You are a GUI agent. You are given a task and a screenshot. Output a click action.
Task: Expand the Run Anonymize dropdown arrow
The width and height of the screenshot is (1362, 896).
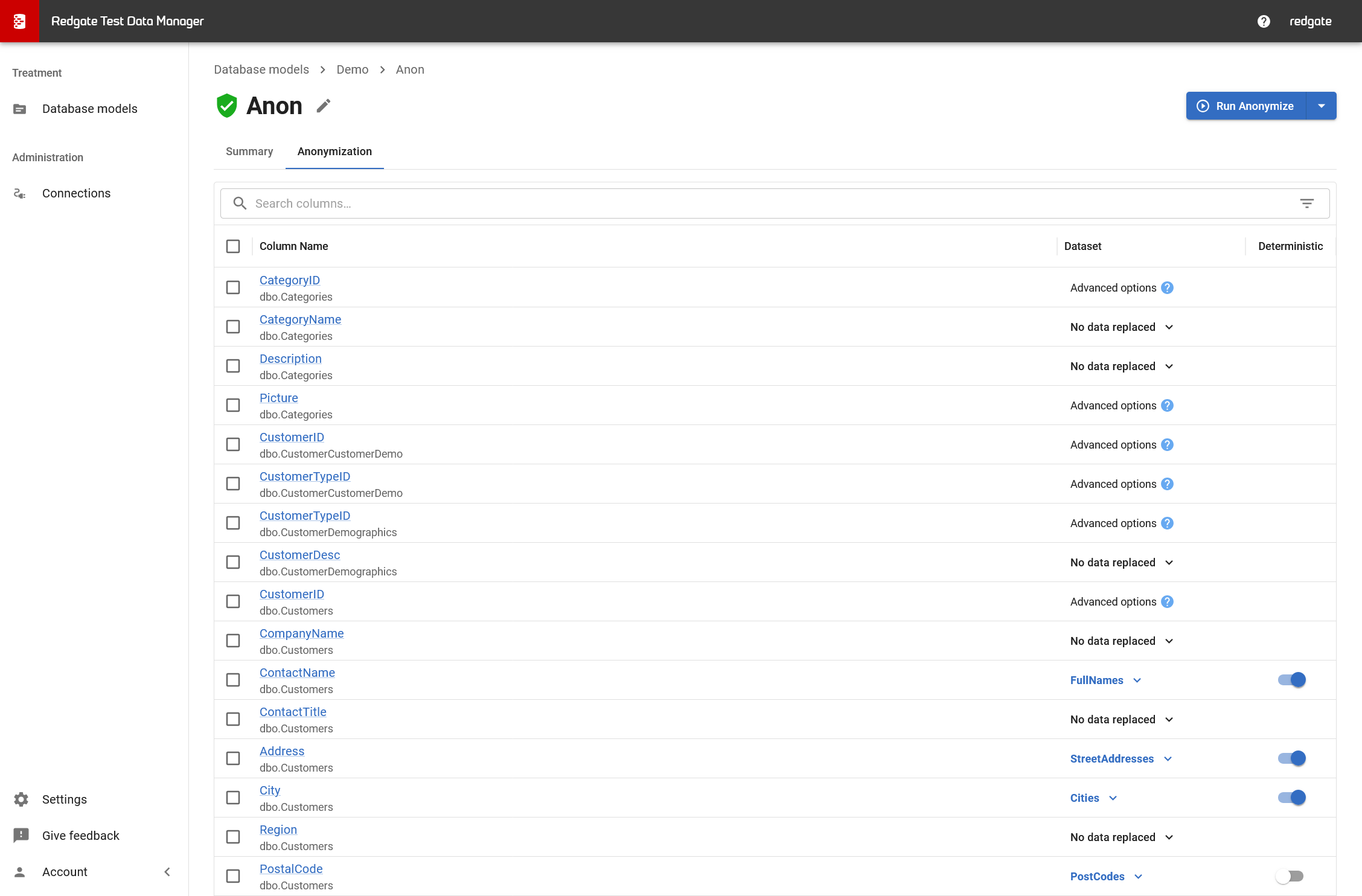click(x=1322, y=106)
